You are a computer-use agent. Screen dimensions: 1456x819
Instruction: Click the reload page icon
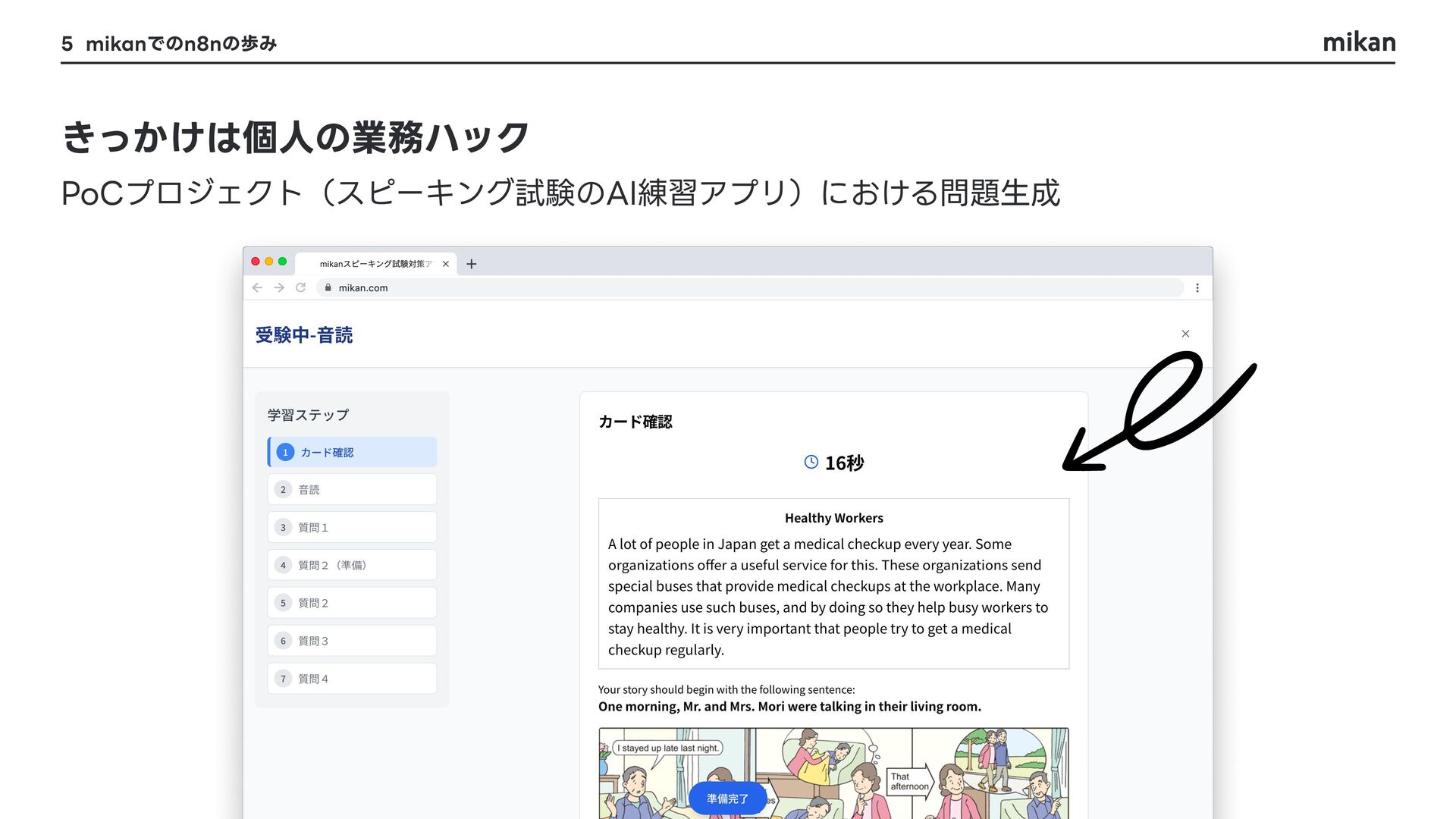pos(301,287)
